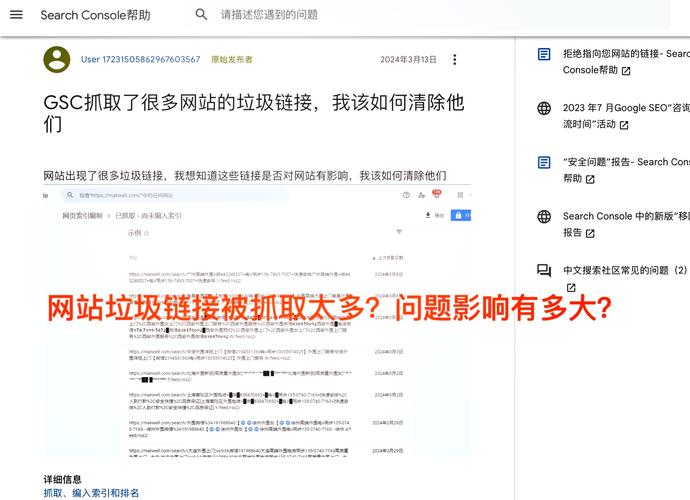Click the globe icon beside 2023年7月Google SEO
Image resolution: width=690 pixels, height=500 pixels.
[544, 108]
